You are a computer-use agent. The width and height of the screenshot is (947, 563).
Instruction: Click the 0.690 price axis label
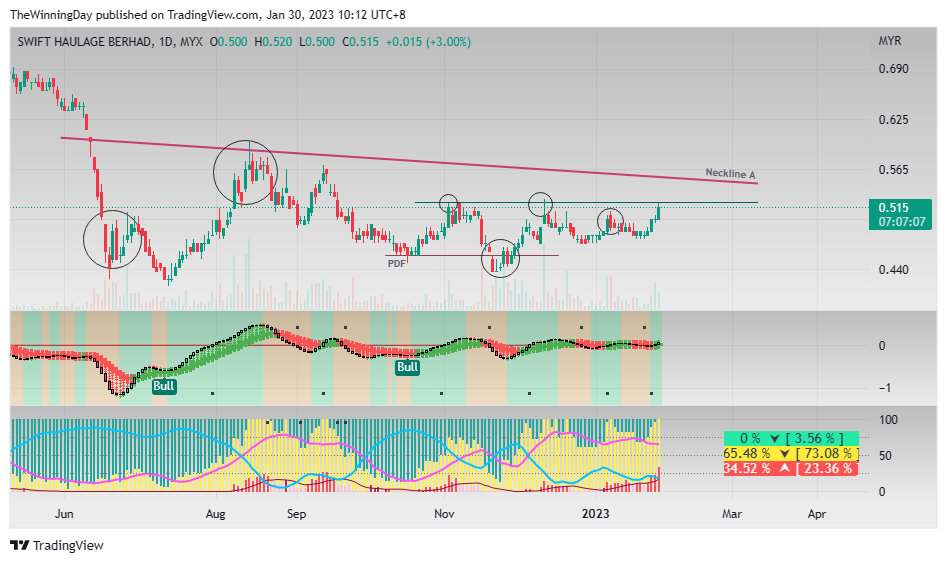(x=893, y=69)
